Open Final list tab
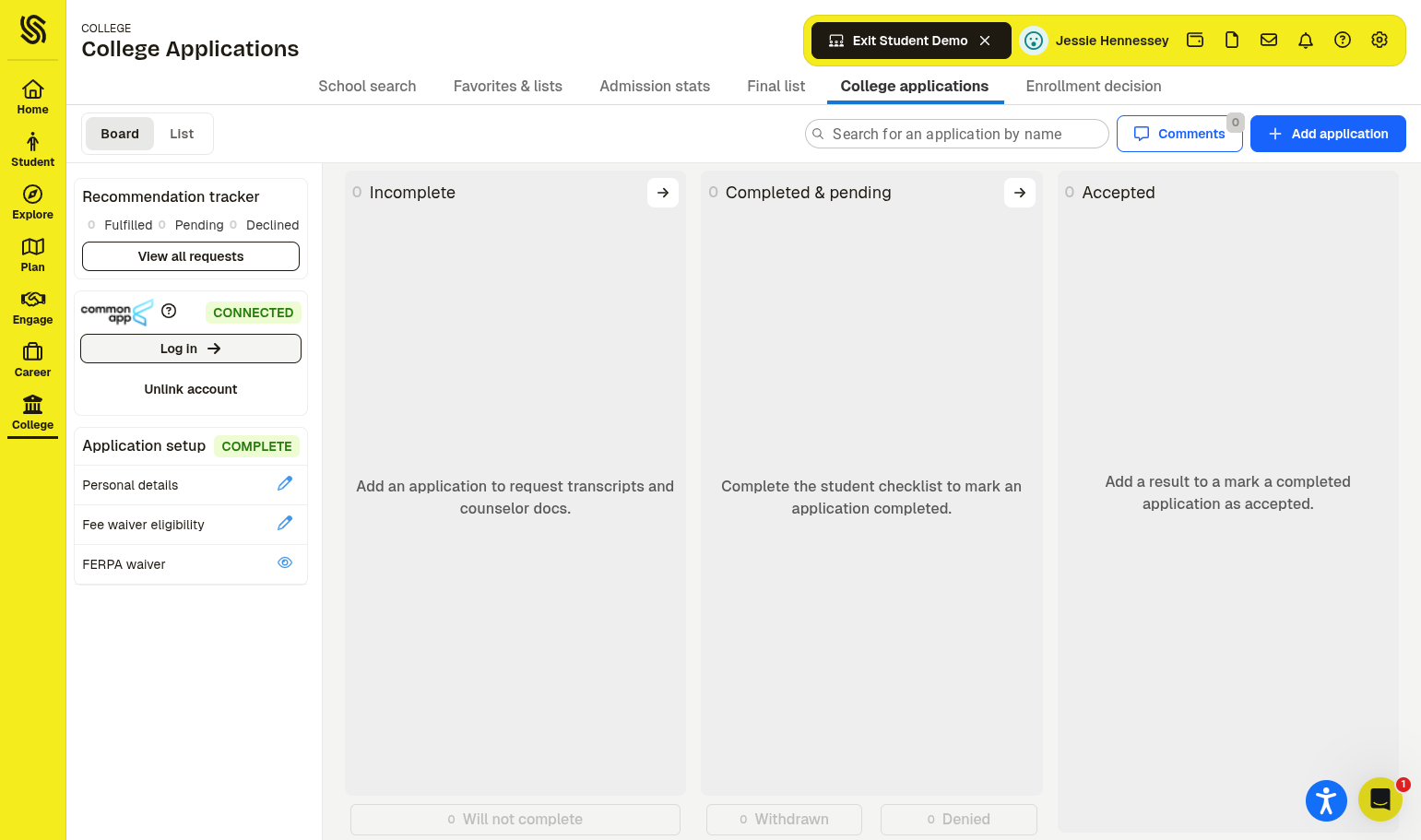This screenshot has height=840, width=1421. pyautogui.click(x=776, y=86)
